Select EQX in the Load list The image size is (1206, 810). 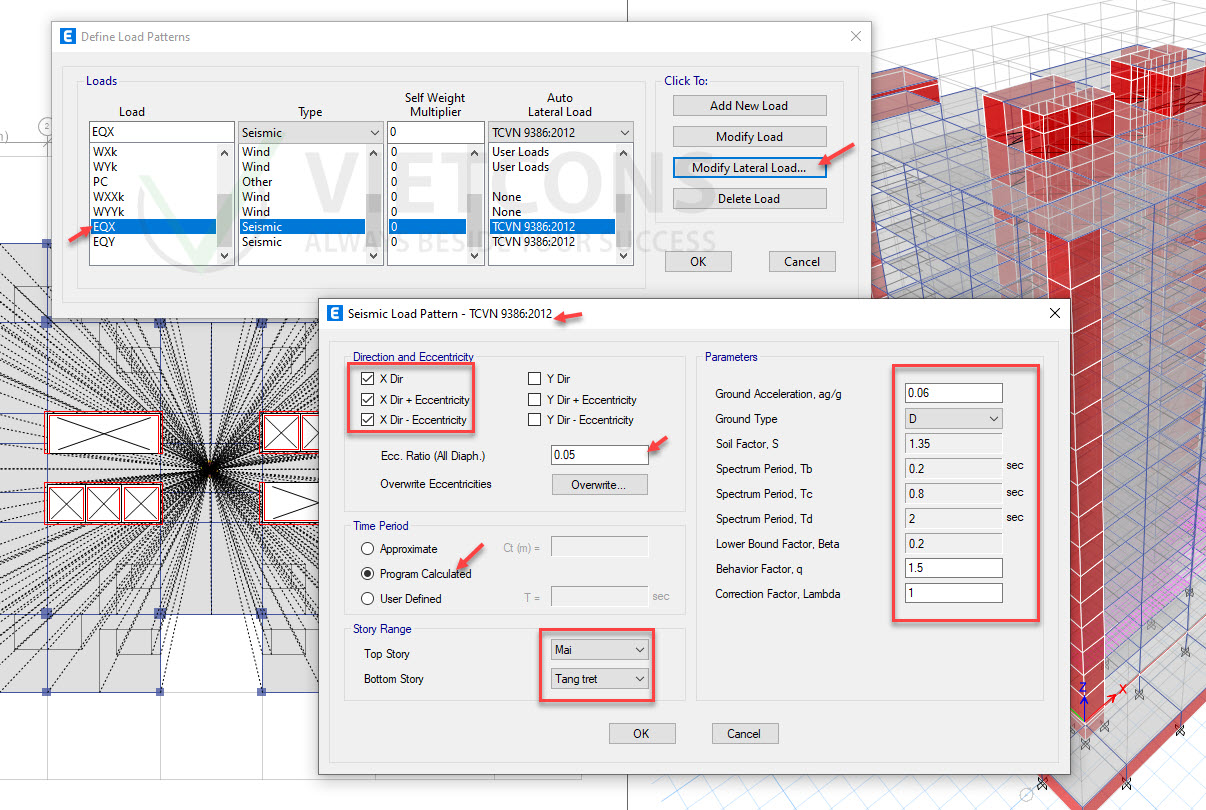pos(153,227)
